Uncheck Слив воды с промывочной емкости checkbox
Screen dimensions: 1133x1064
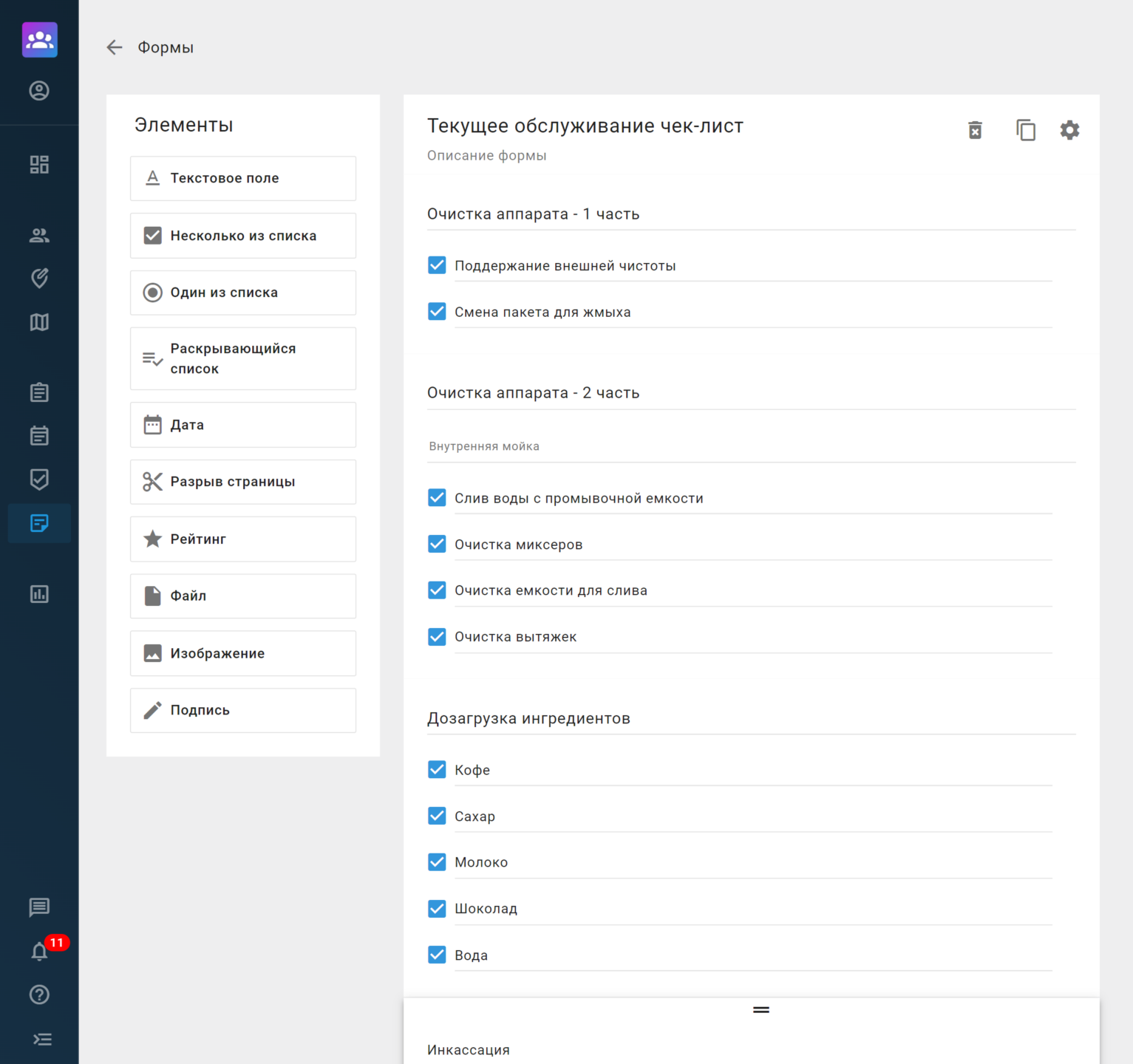[437, 497]
